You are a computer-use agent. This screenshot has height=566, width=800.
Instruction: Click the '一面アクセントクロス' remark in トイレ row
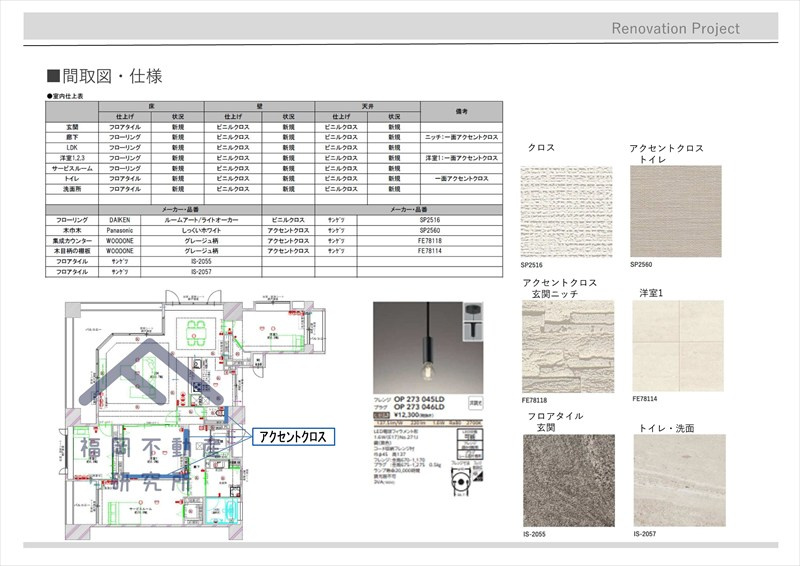coord(461,179)
